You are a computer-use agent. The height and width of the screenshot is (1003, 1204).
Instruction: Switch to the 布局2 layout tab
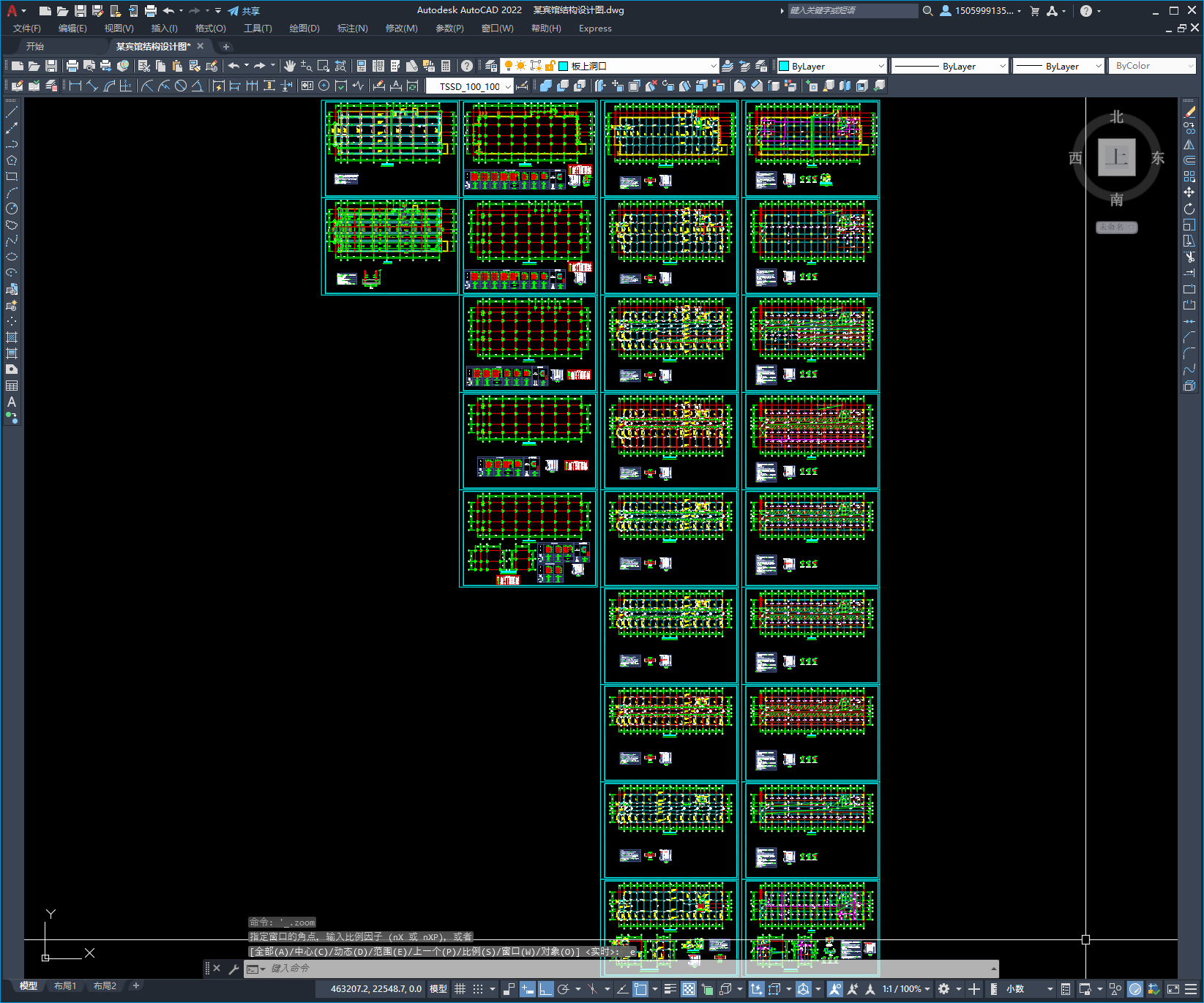[x=105, y=986]
